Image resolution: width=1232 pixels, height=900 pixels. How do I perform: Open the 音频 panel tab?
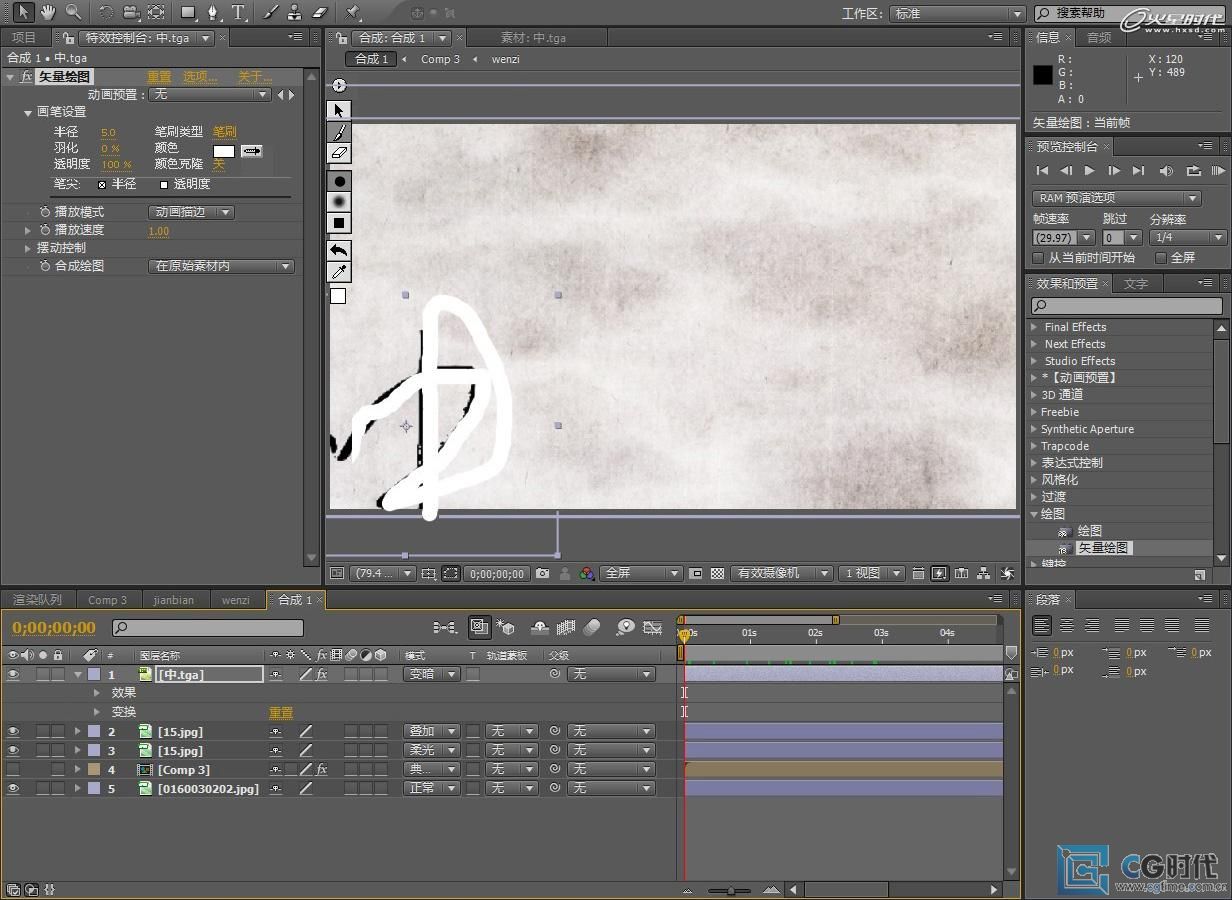[x=1099, y=37]
